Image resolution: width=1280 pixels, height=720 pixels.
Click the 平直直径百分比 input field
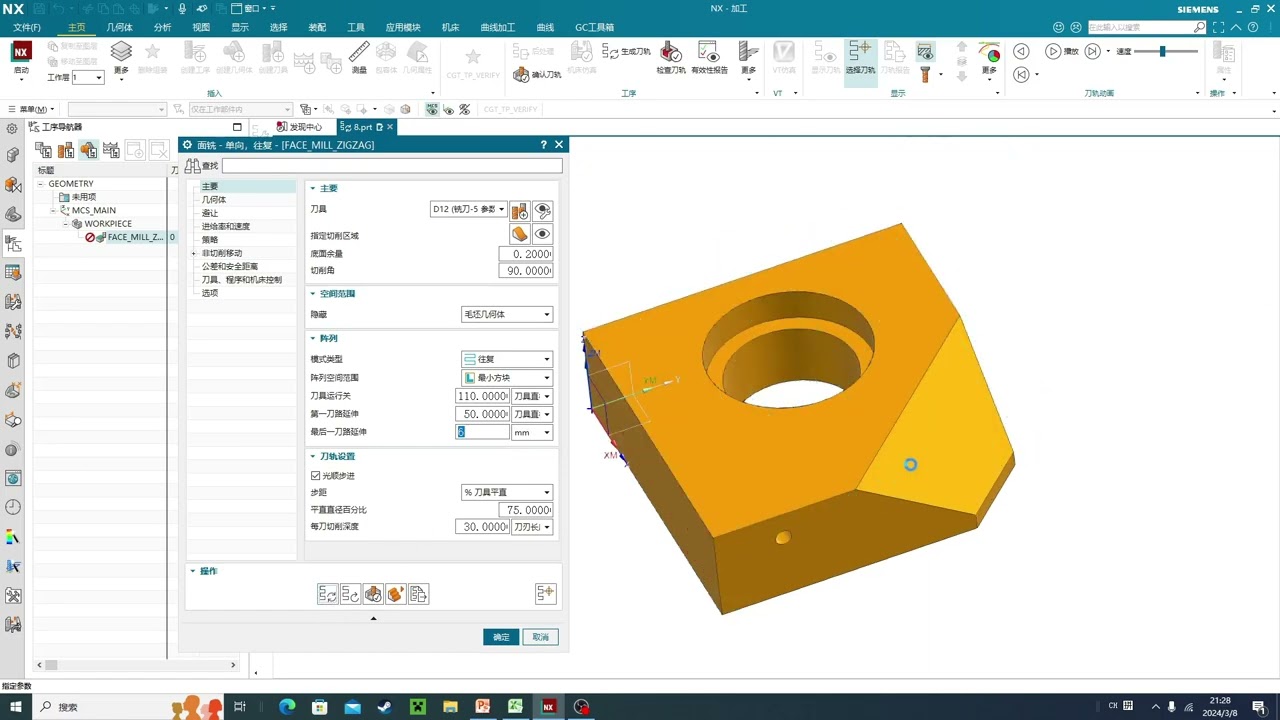click(x=525, y=510)
